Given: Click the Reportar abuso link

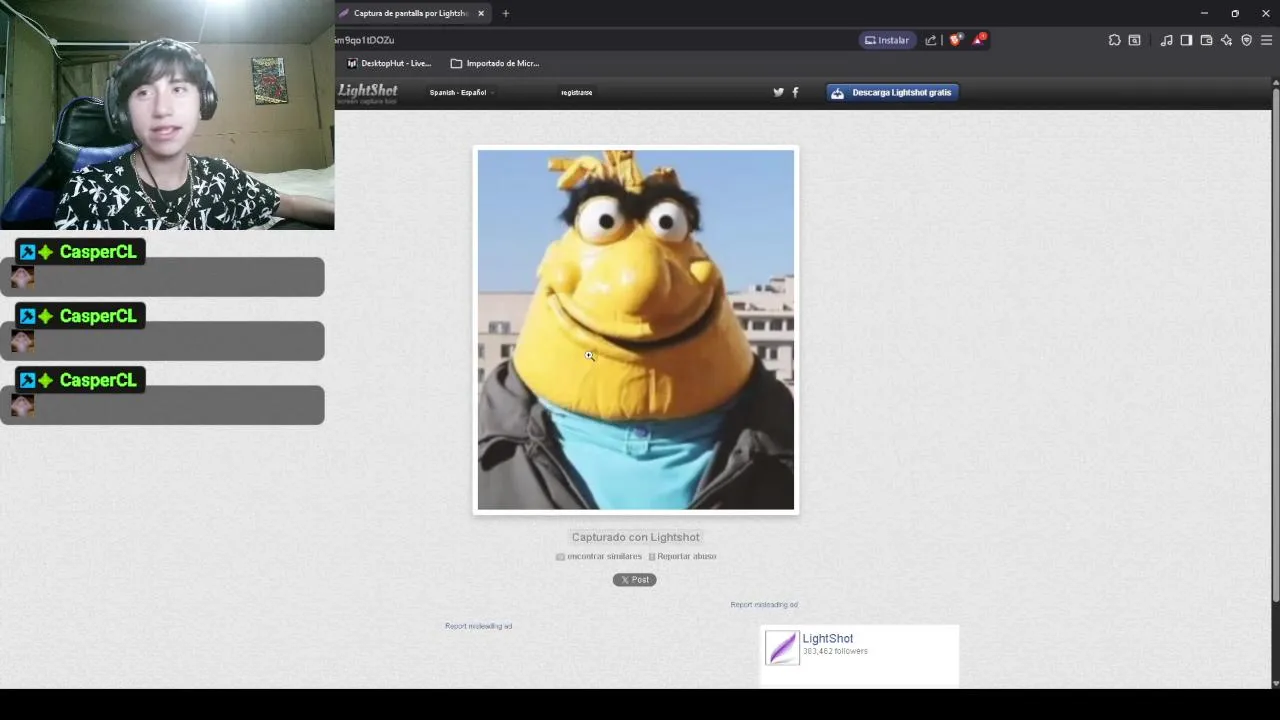Looking at the screenshot, I should 682,556.
